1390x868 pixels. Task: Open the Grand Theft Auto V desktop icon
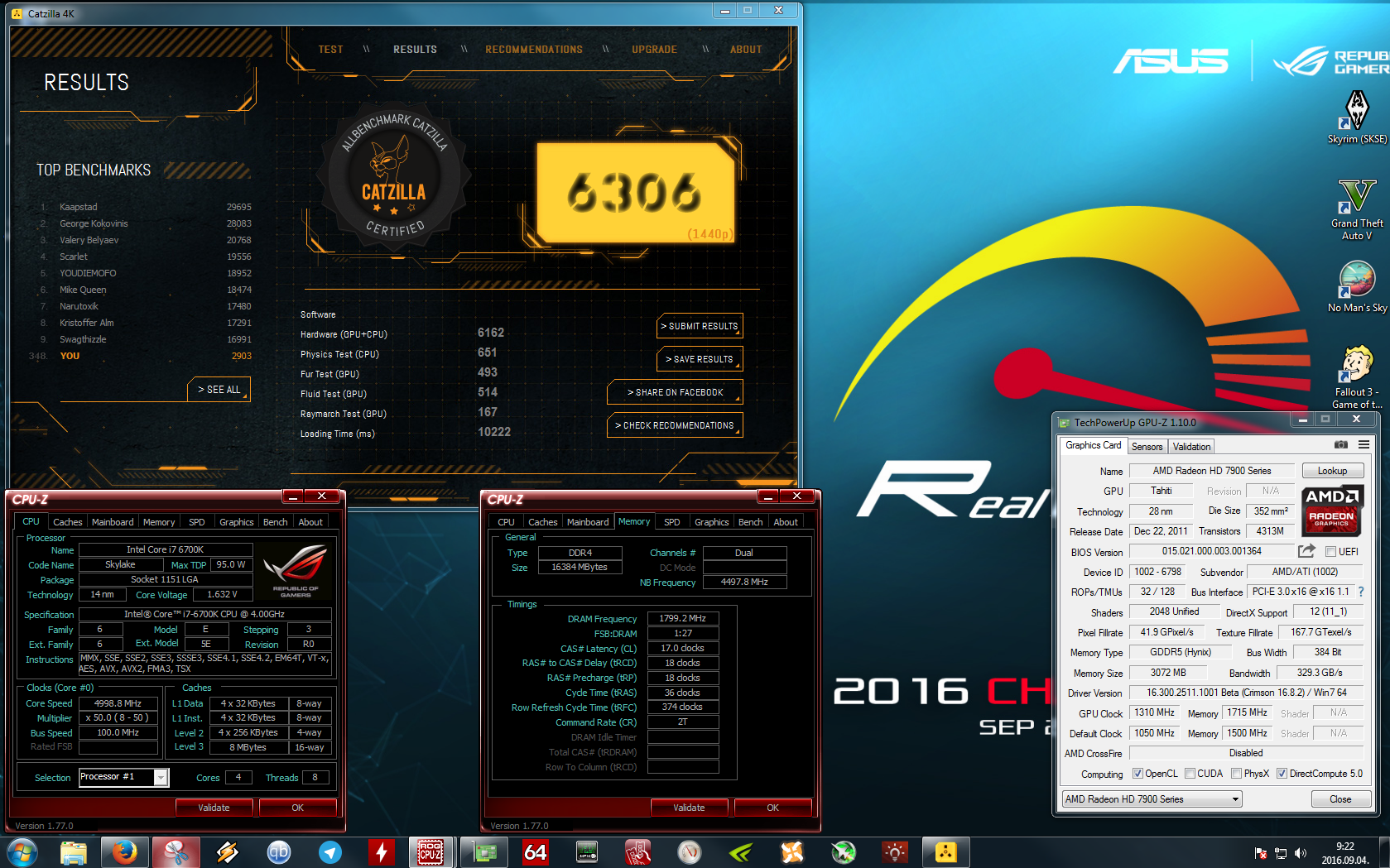pyautogui.click(x=1357, y=210)
